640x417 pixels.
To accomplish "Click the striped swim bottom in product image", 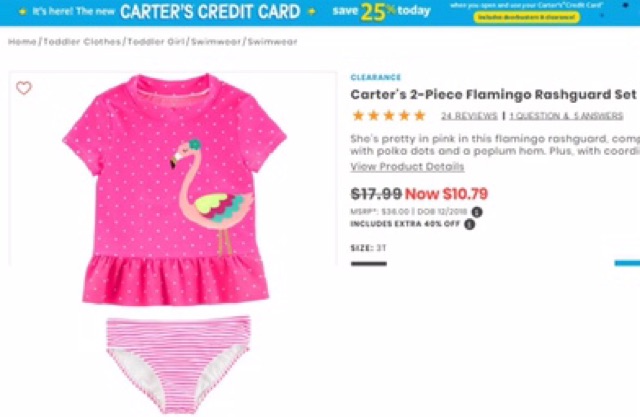I will [178, 364].
